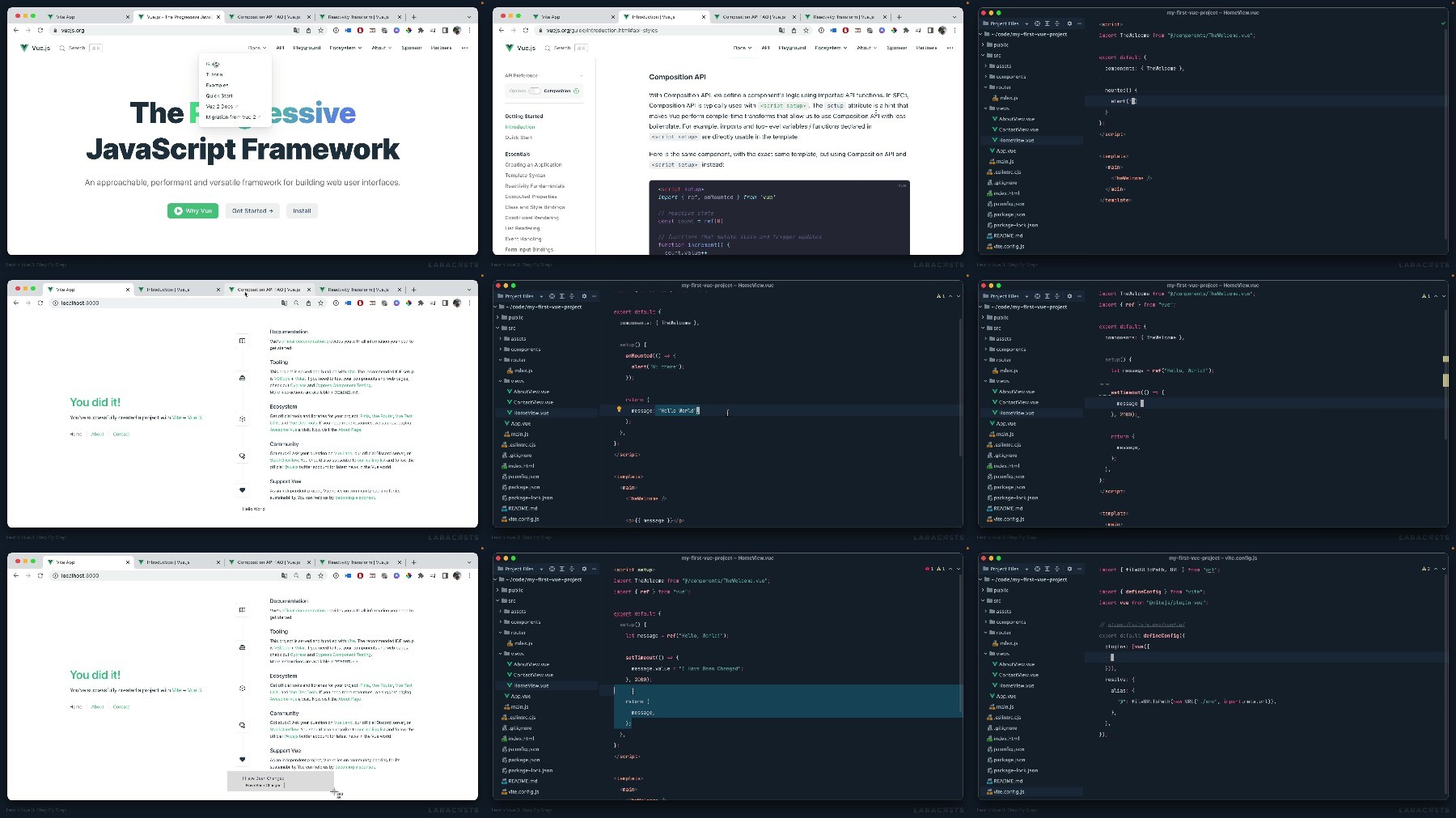This screenshot has height=818, width=1456.
Task: Click collapse-all icon in alert-code editor panel
Action: pos(1057,23)
